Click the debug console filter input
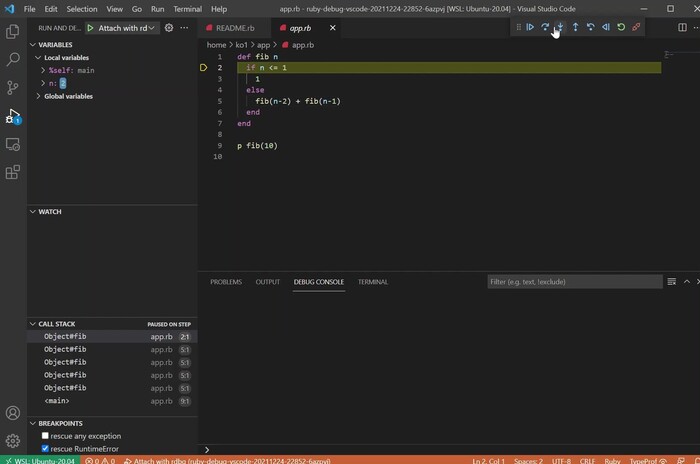The width and height of the screenshot is (700, 464). [574, 282]
